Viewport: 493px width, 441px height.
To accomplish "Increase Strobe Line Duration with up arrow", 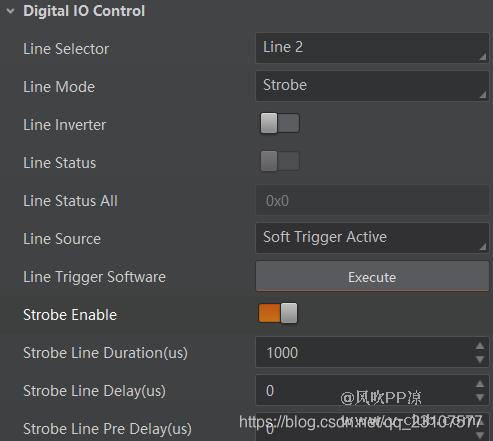I will tap(480, 346).
